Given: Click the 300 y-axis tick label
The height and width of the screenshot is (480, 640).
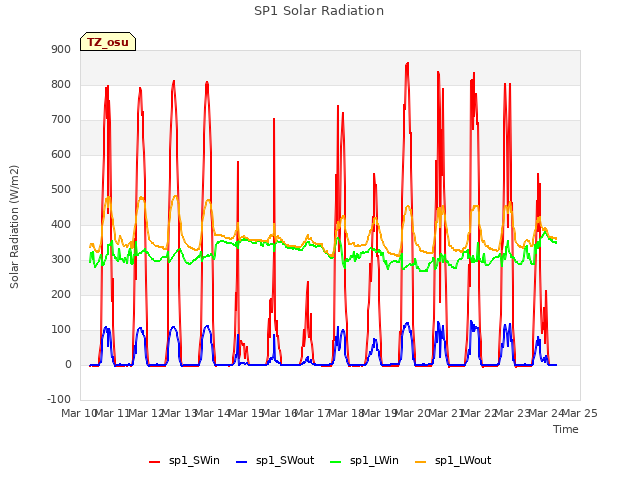Looking at the screenshot, I should pos(61,260).
